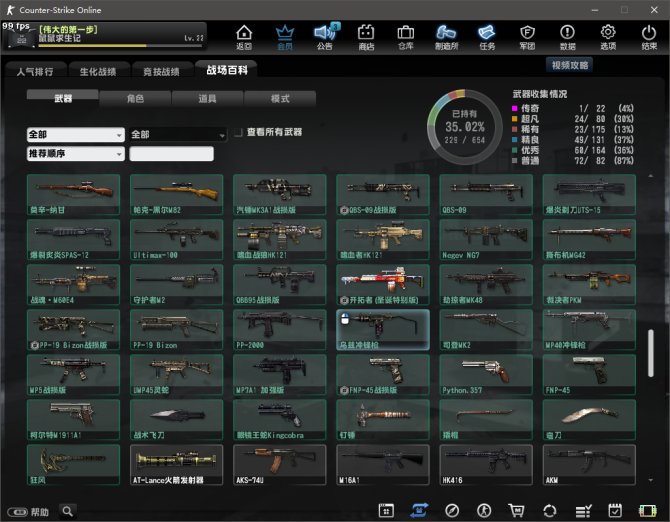Viewport: 670px width, 522px height.
Task: Select the Python.357 revolver card
Action: (x=486, y=375)
